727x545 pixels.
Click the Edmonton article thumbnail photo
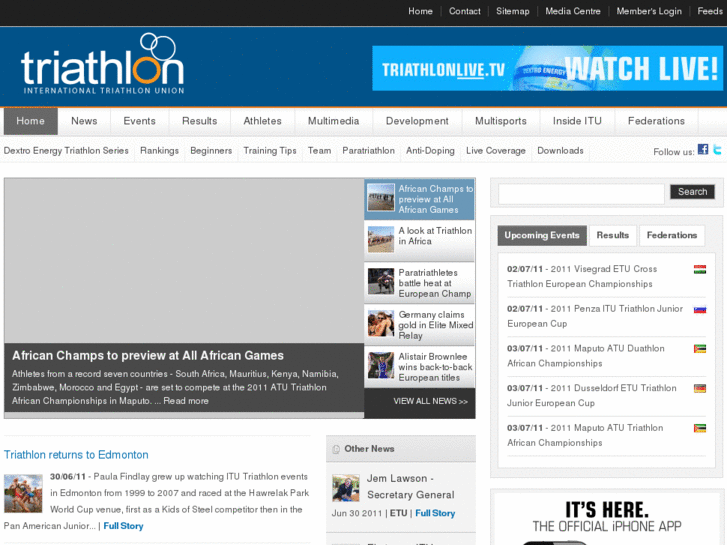tap(23, 493)
